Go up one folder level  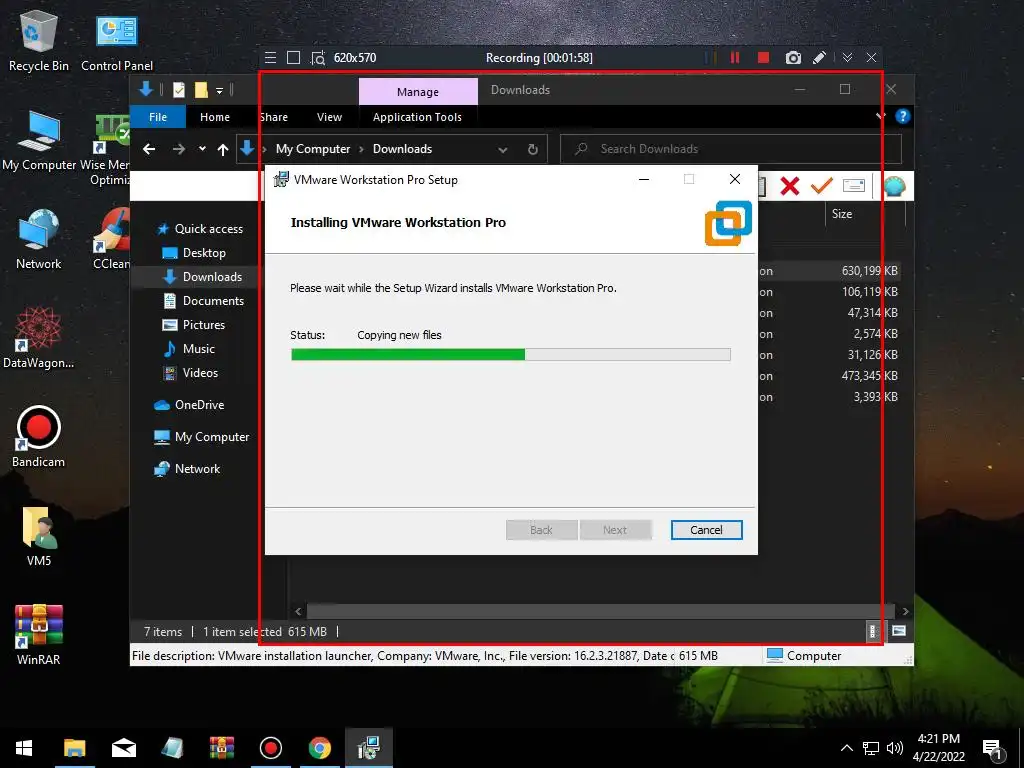pos(223,150)
